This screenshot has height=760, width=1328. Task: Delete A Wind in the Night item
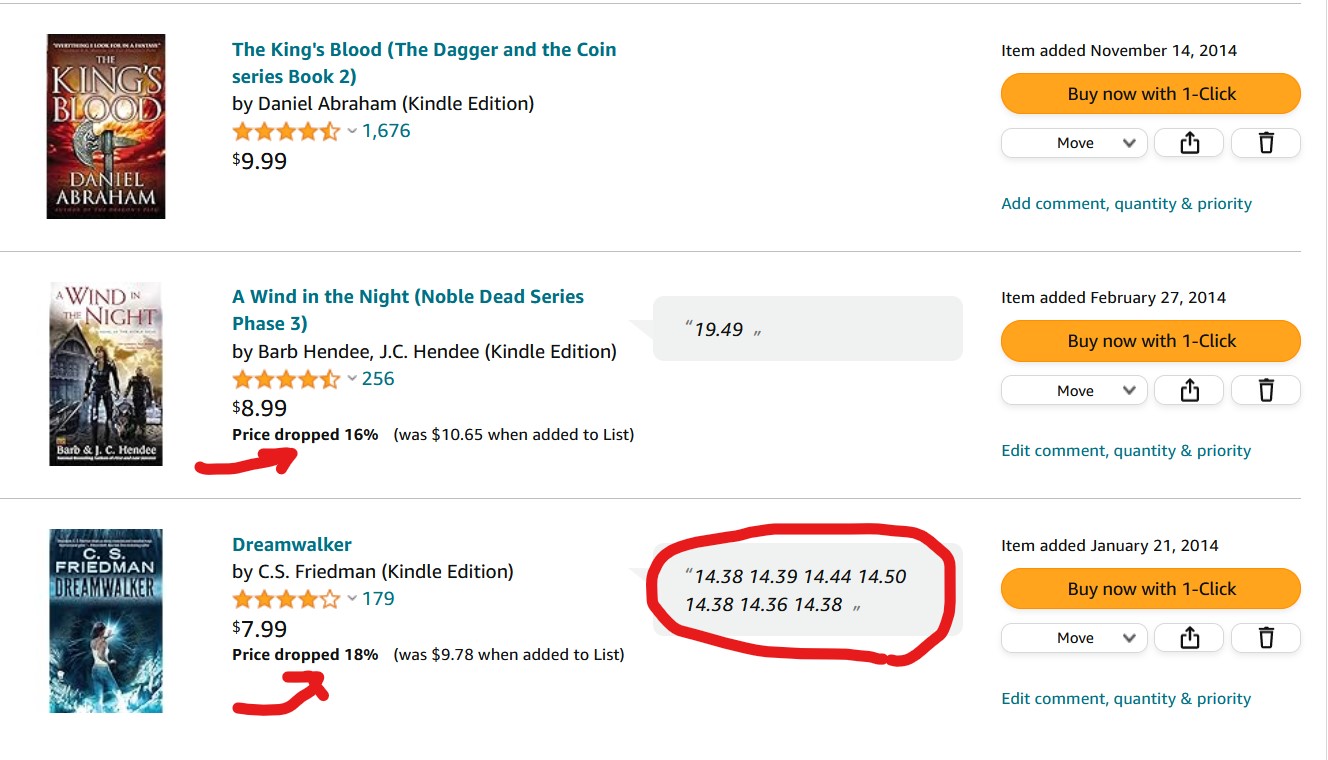click(1266, 390)
